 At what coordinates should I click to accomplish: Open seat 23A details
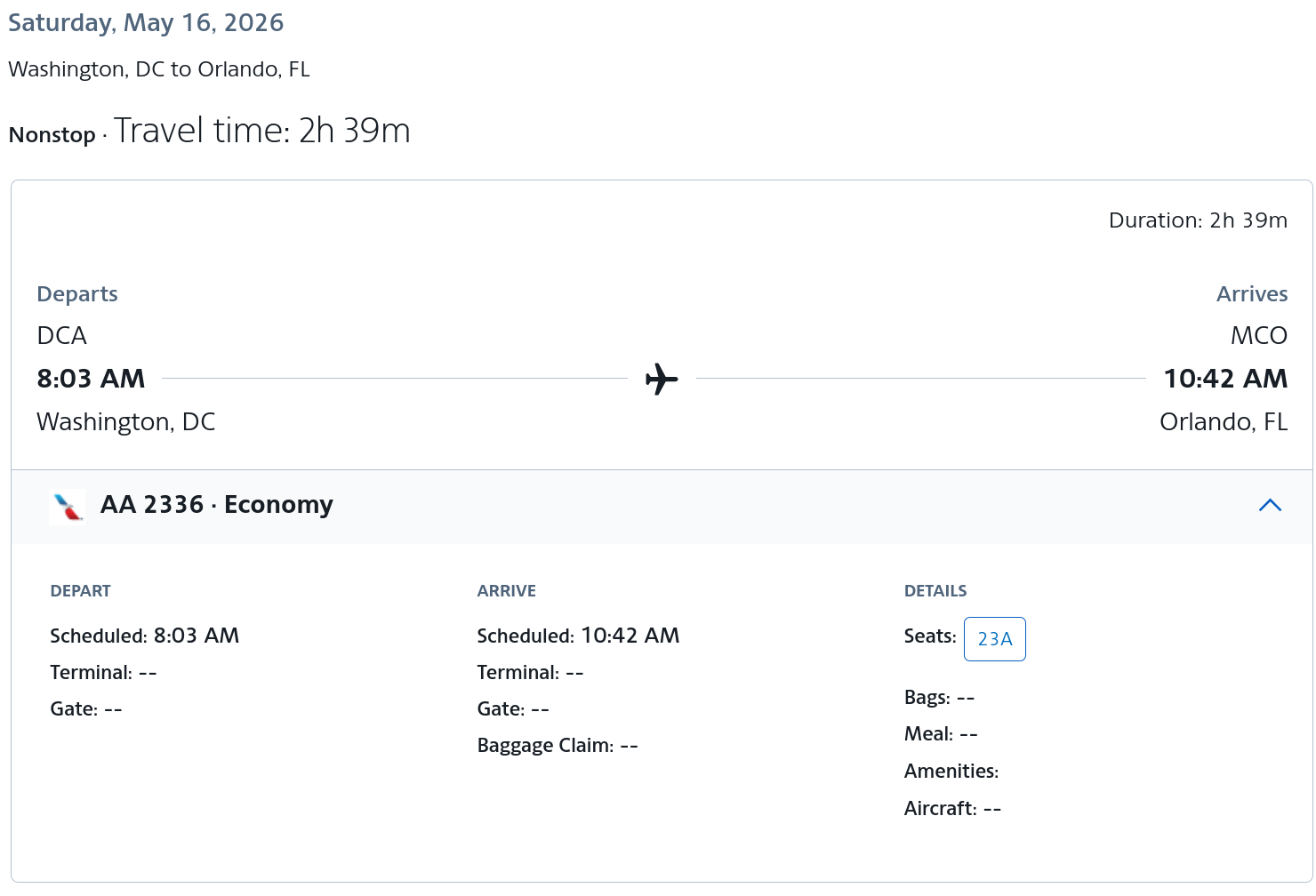[994, 639]
